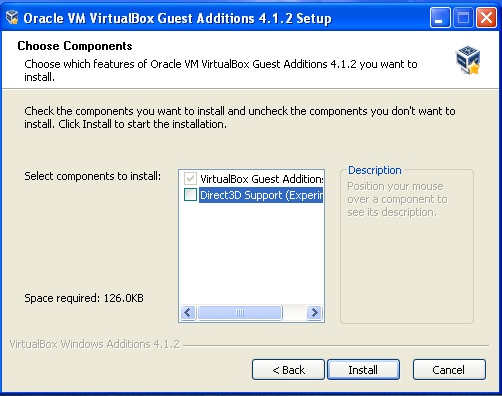Click the horizontal scrollbar thumb in components list
The height and width of the screenshot is (396, 502).
click(240, 313)
